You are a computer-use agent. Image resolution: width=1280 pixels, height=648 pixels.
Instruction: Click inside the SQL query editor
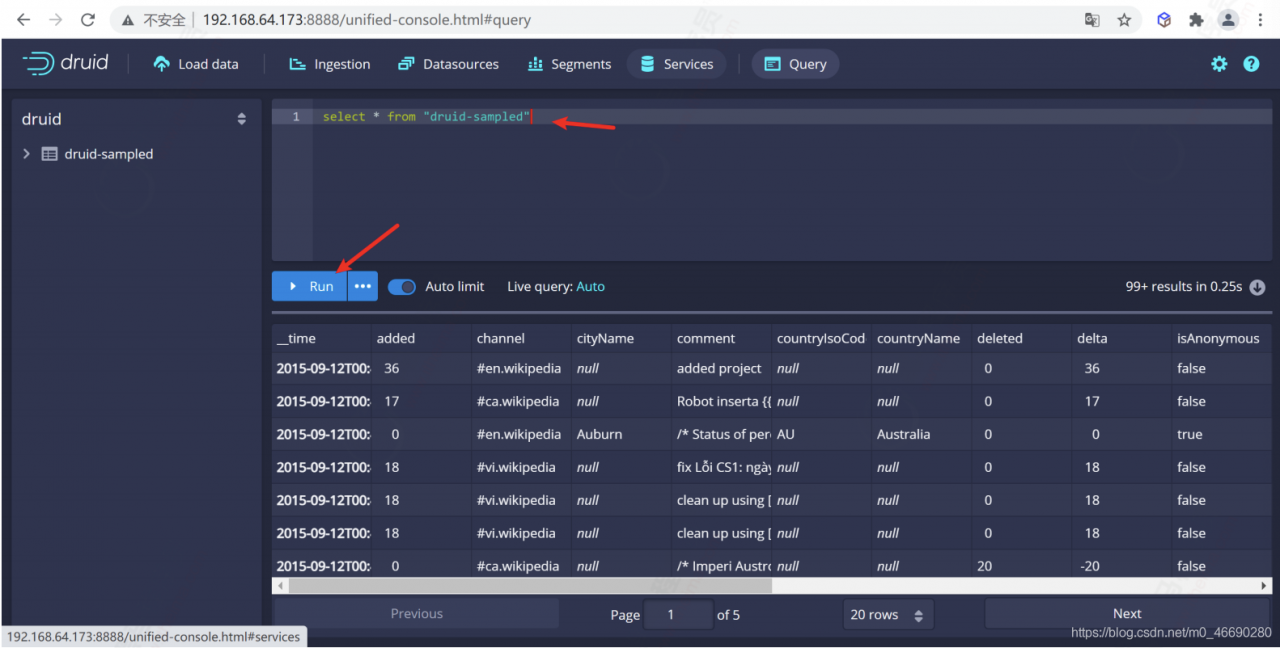771,180
